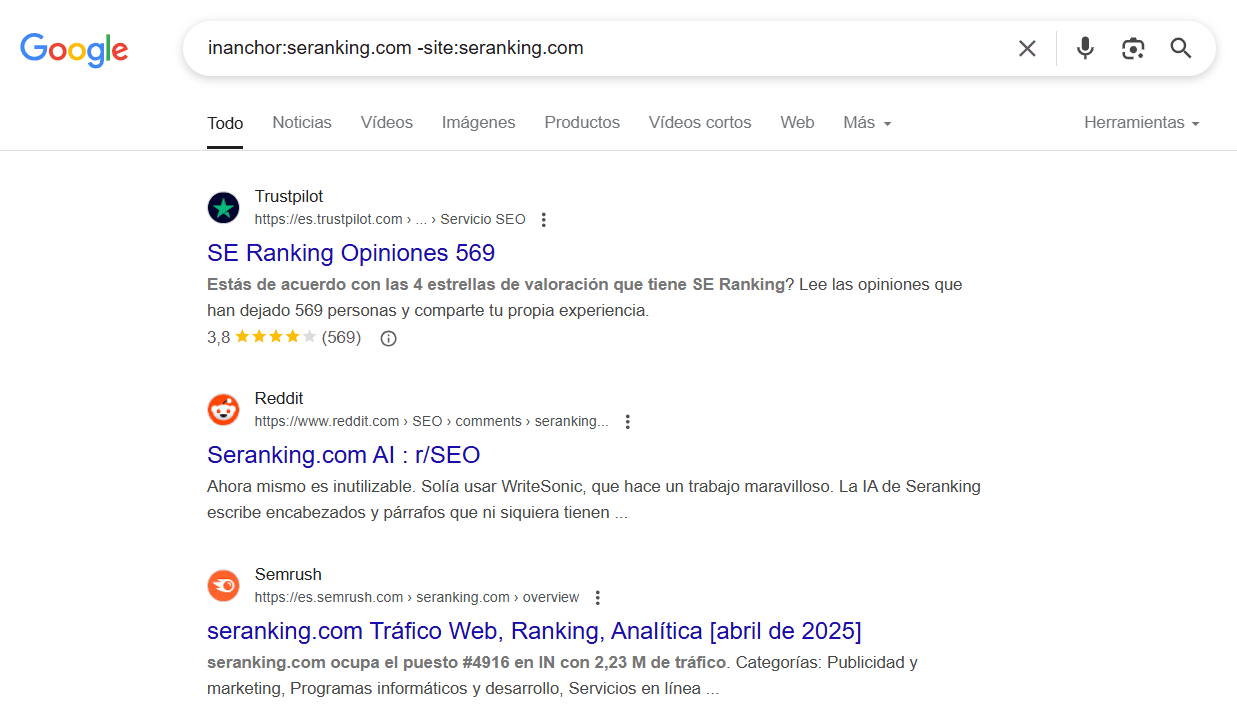Open three-dot menu for Semrush result
This screenshot has height=709, width=1237.
598,598
